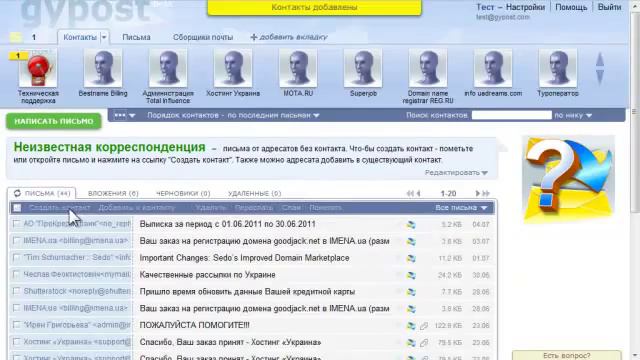Switch to the Контакты tab
640x360 pixels.
(80, 37)
